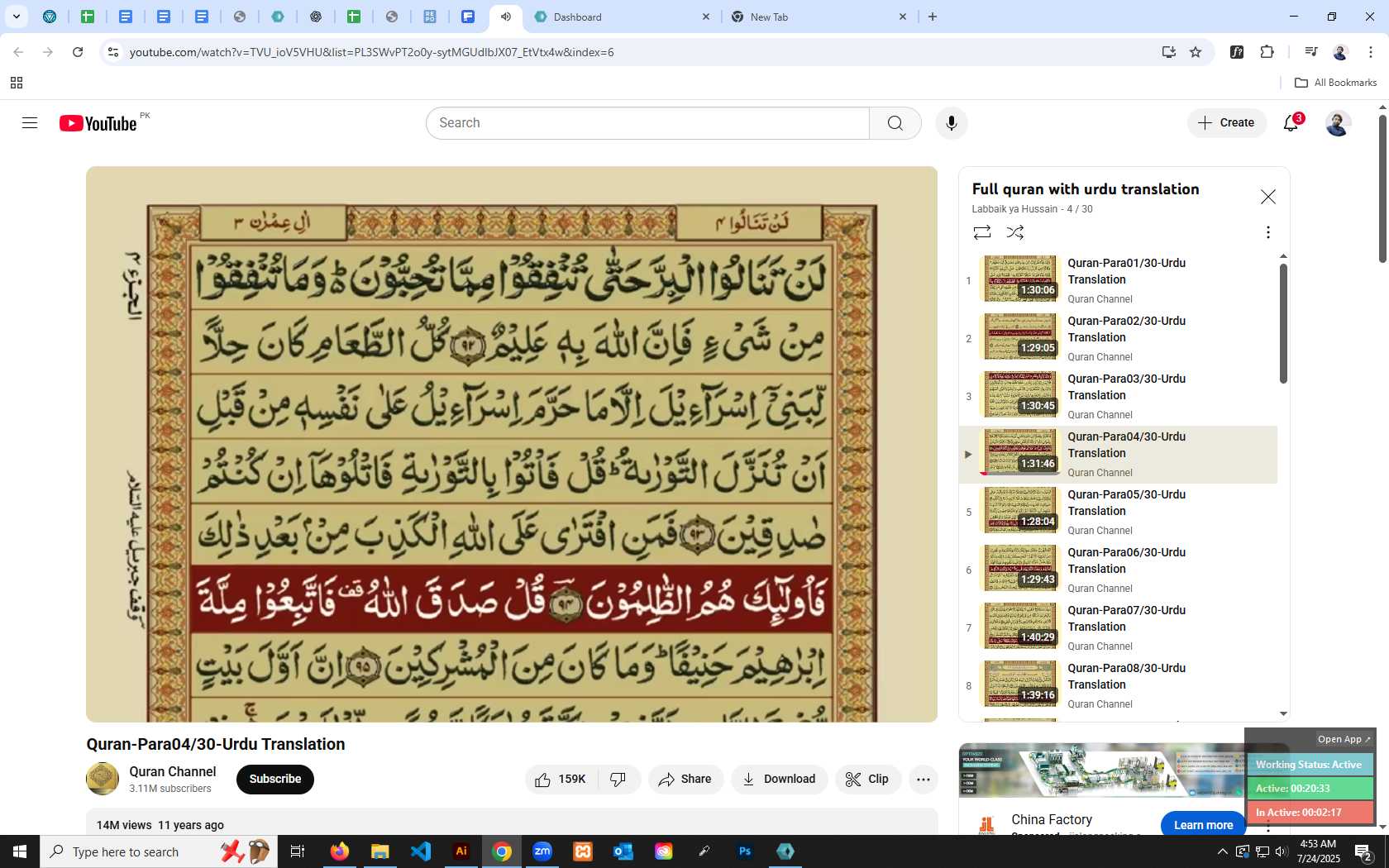
Task: Close the Dashboard tab
Action: (x=706, y=17)
